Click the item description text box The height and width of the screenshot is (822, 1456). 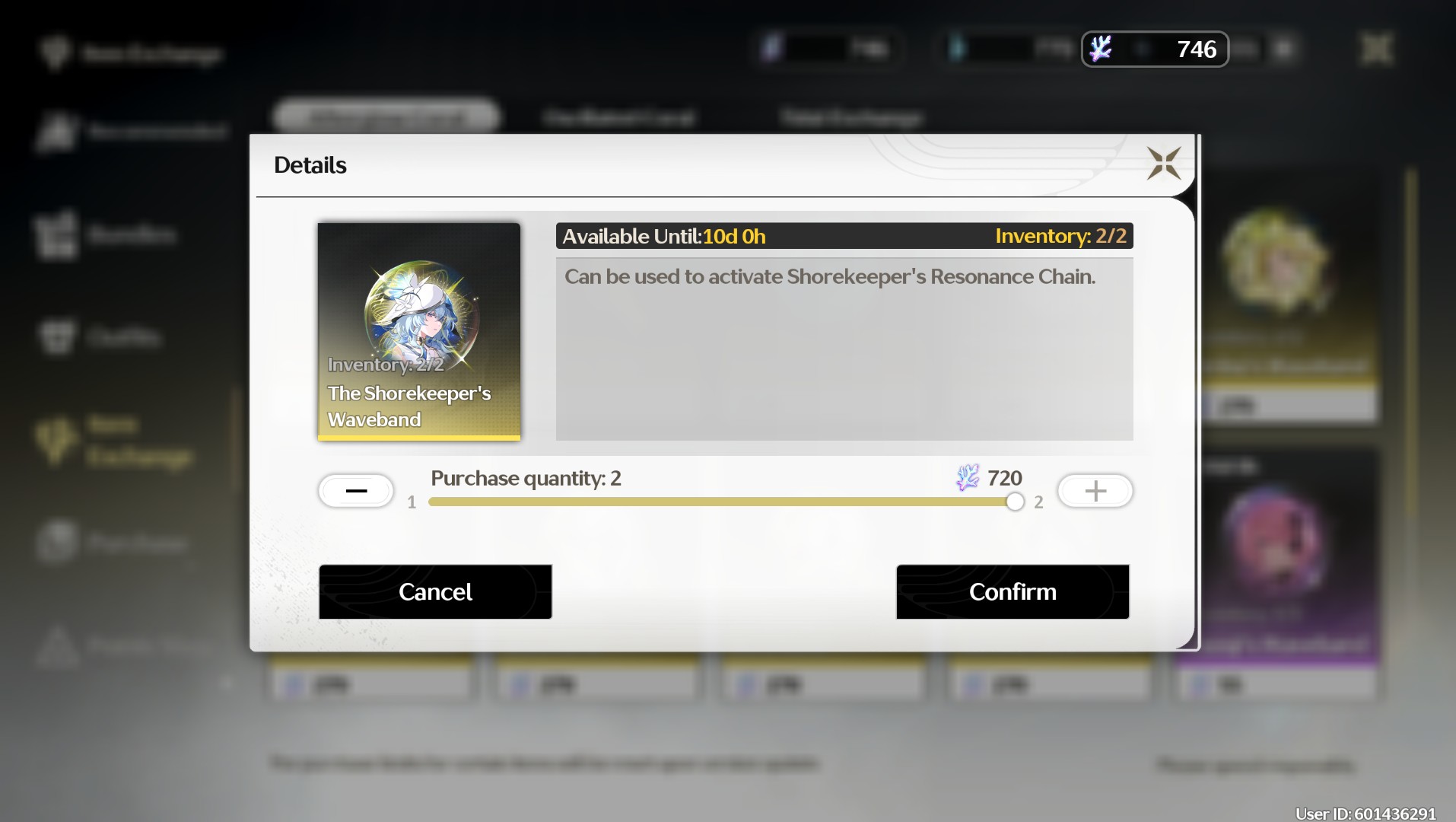(844, 349)
